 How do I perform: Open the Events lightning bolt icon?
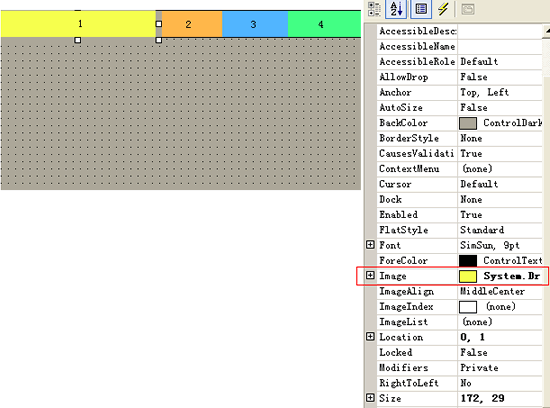(x=443, y=9)
